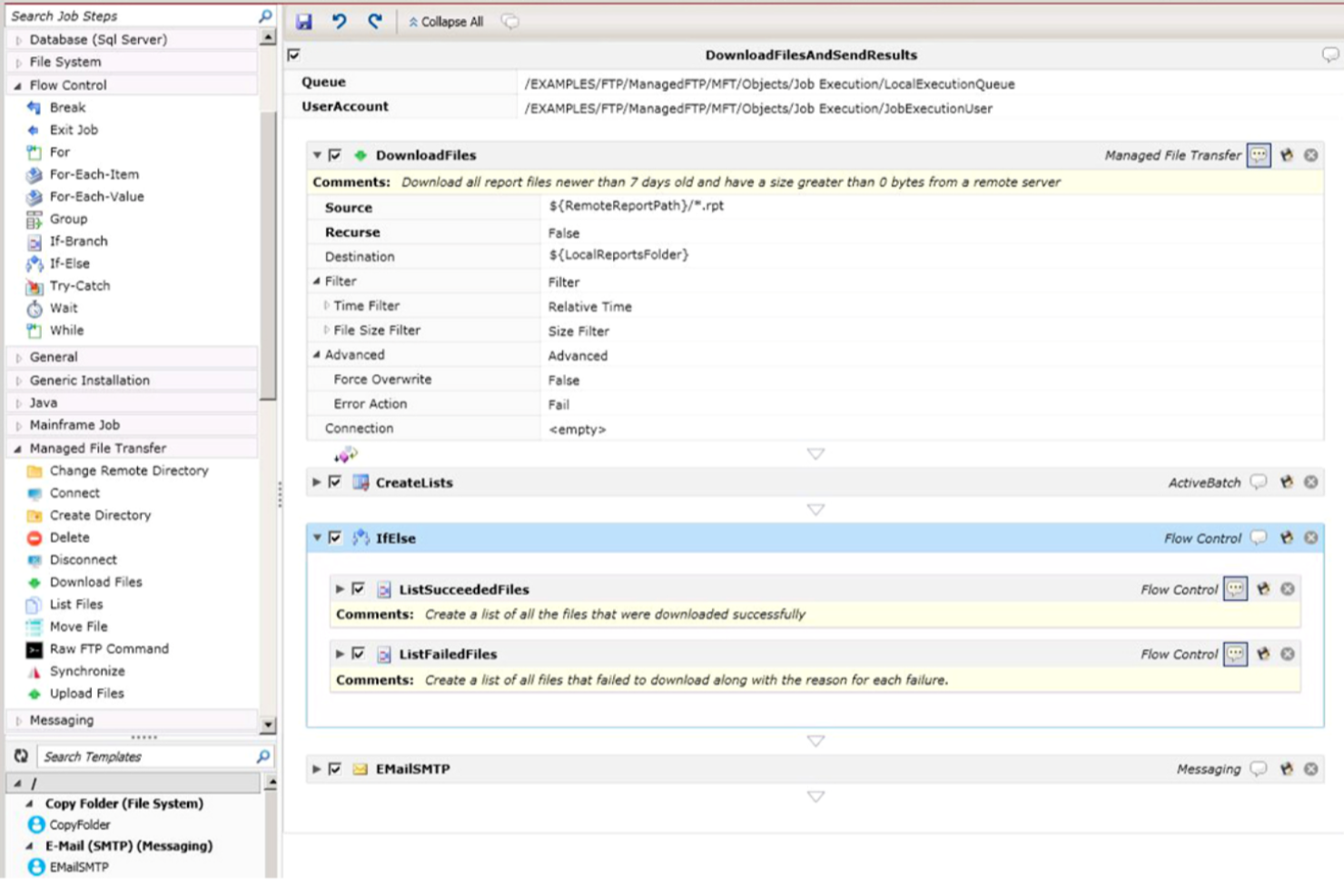Select the Raw FTP Command icon
The image size is (1344, 896).
34,650
